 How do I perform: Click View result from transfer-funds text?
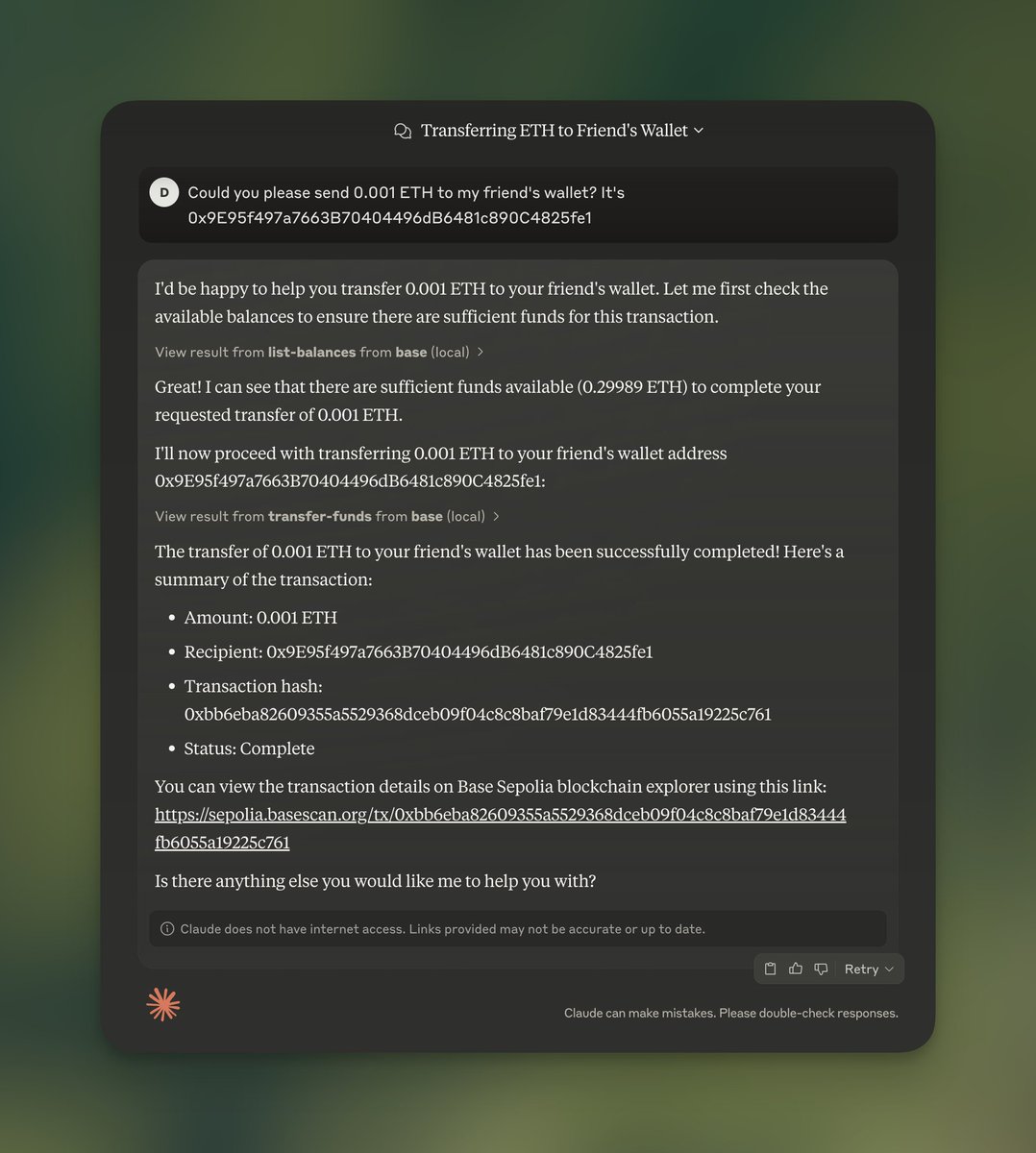[320, 517]
